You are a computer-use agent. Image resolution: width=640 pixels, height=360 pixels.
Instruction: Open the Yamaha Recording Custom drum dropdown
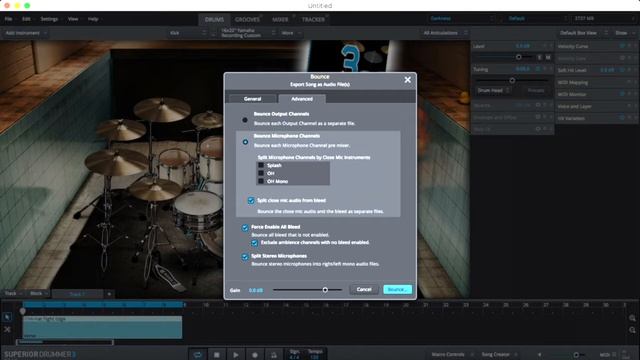pos(248,33)
